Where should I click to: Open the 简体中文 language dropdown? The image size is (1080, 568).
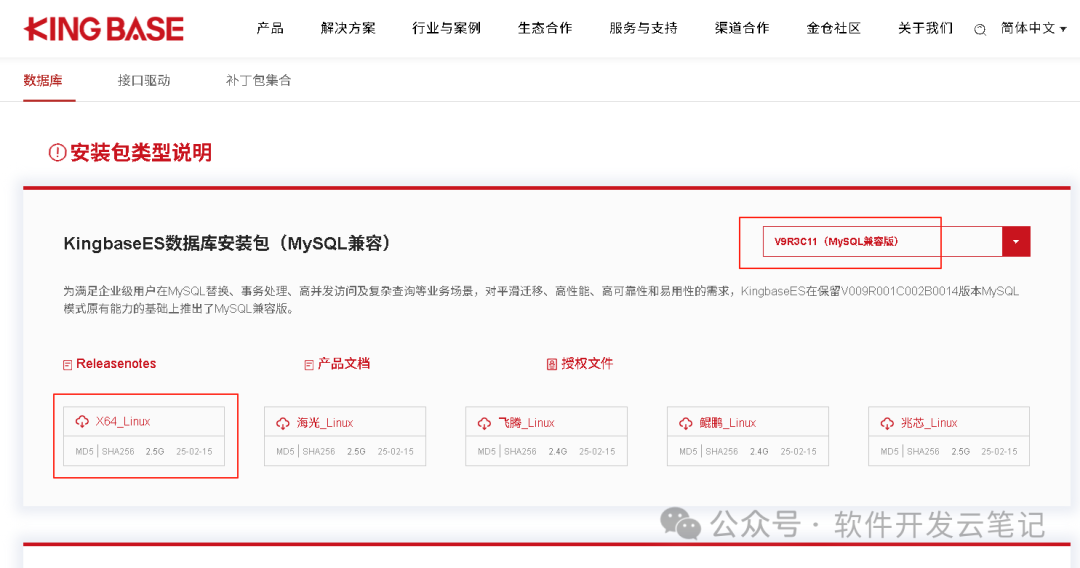click(x=1034, y=28)
